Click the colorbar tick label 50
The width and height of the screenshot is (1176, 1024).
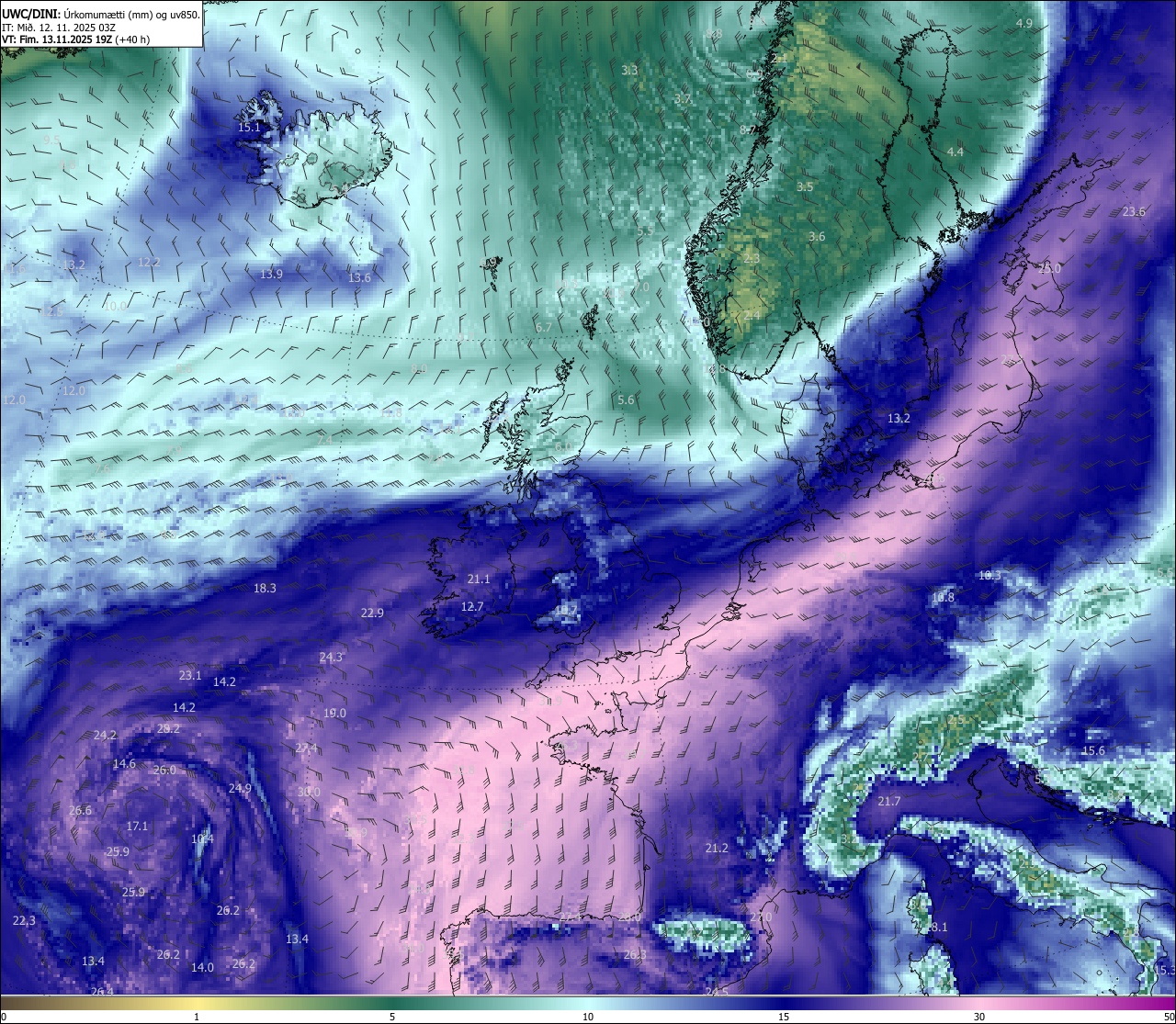(x=1169, y=1017)
